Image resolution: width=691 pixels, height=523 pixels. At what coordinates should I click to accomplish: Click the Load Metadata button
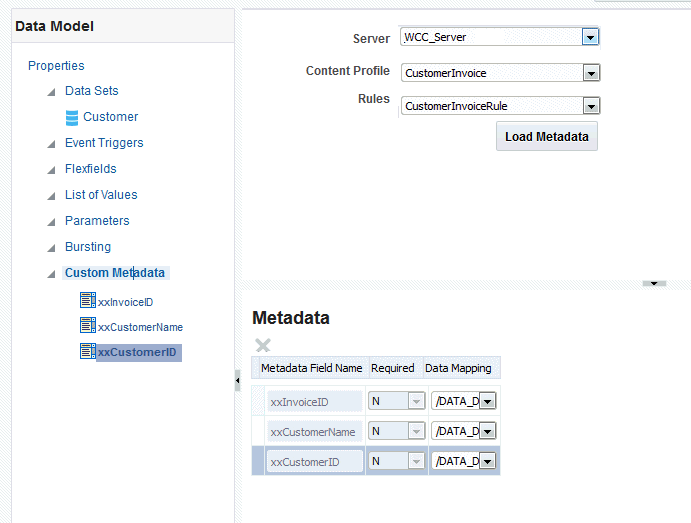[x=546, y=137]
